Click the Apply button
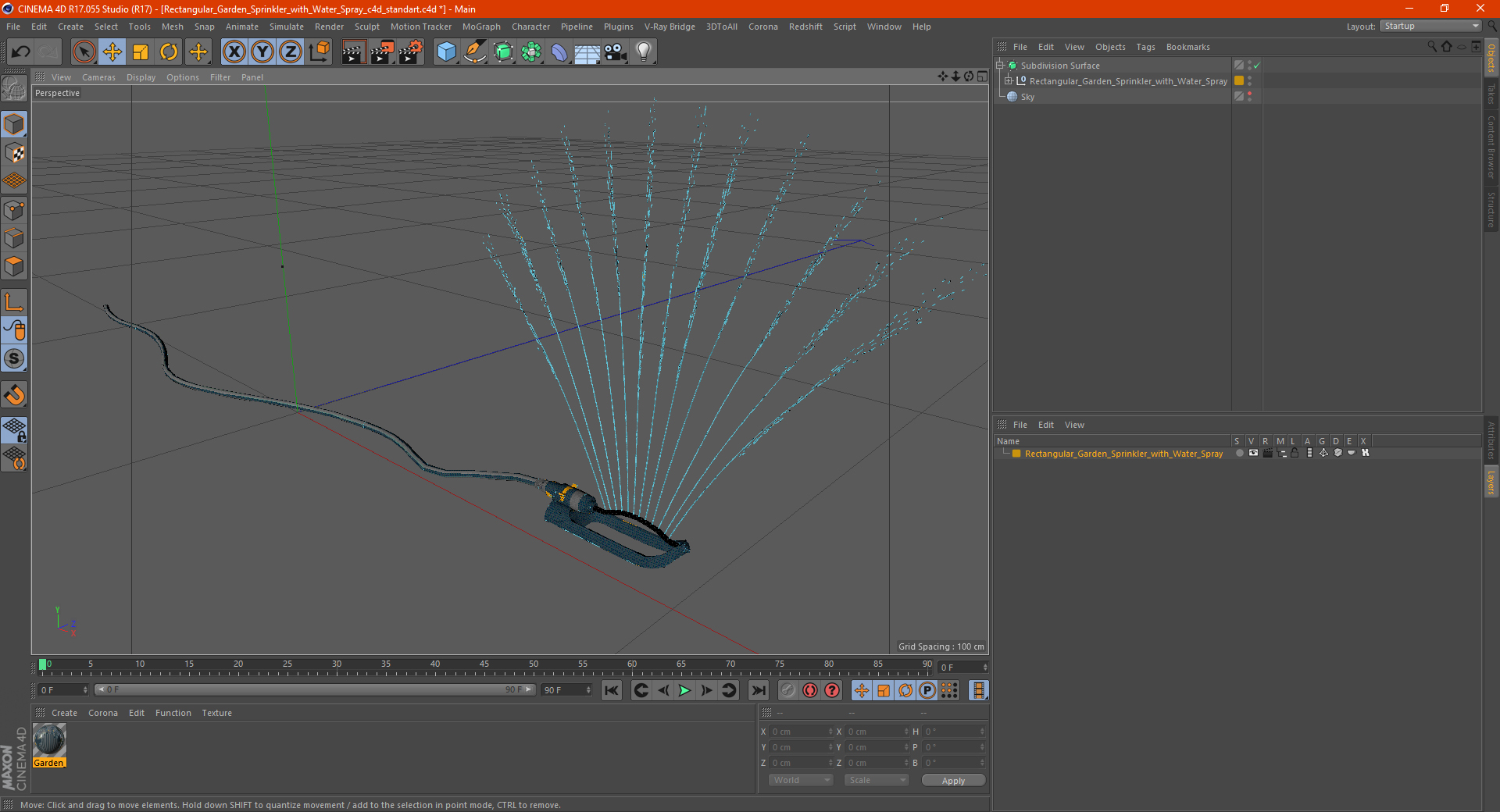 coord(952,781)
